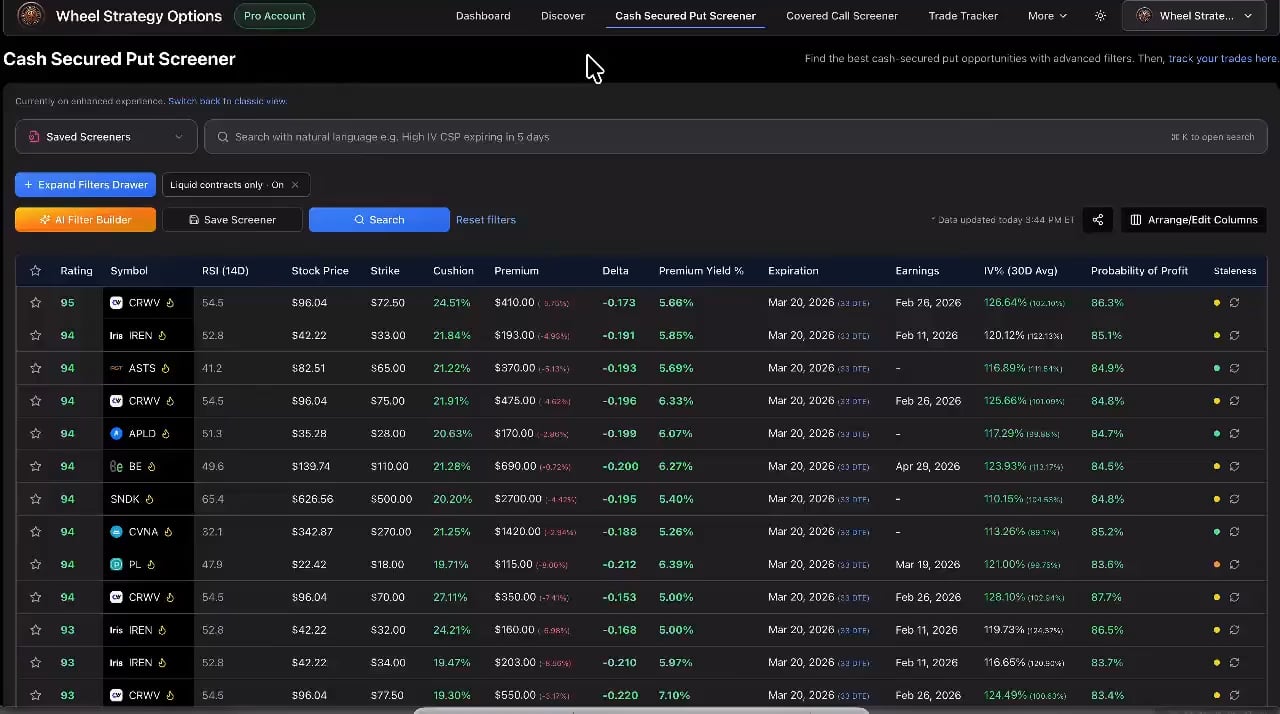Refresh staleness for the CRWV $72.50 row
1280x714 pixels.
tap(1234, 303)
